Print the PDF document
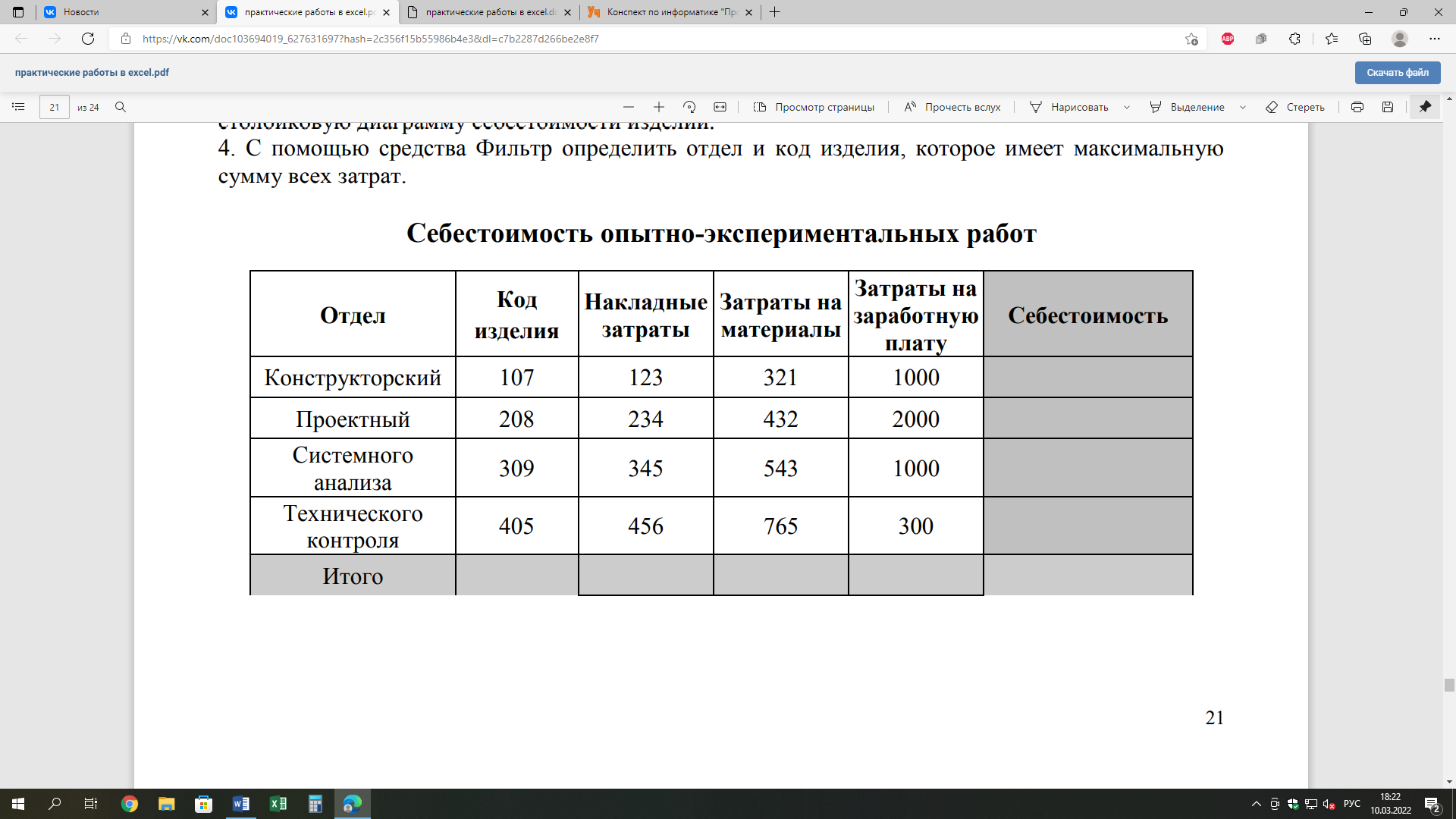The height and width of the screenshot is (819, 1456). [1357, 107]
